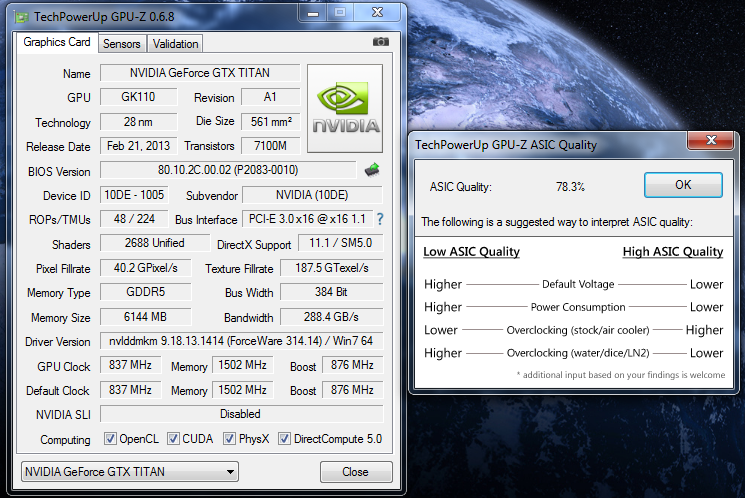Select the Graphics Card tab

[x=57, y=43]
